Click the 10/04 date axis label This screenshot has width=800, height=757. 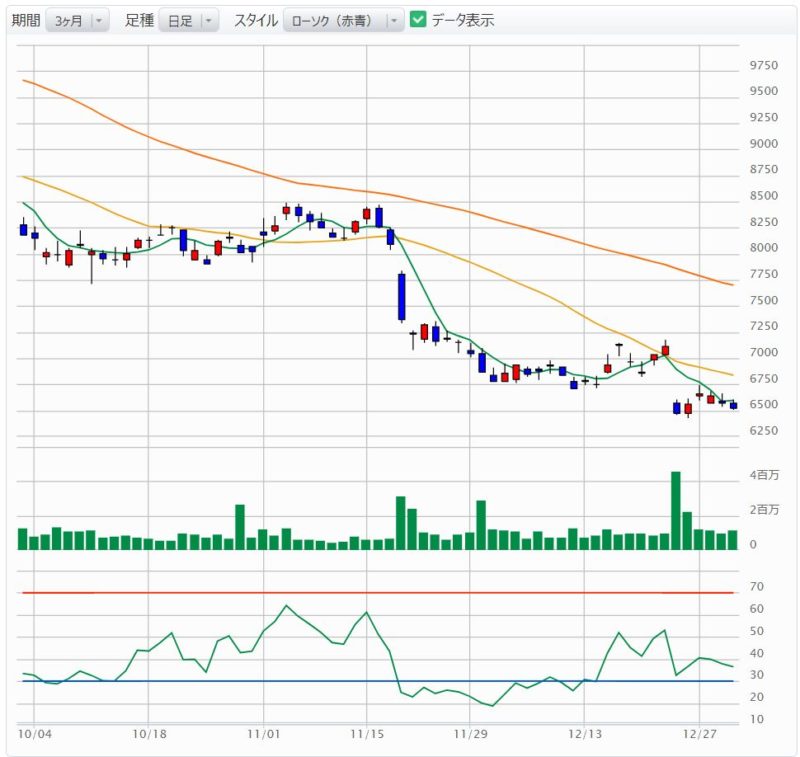pos(35,734)
